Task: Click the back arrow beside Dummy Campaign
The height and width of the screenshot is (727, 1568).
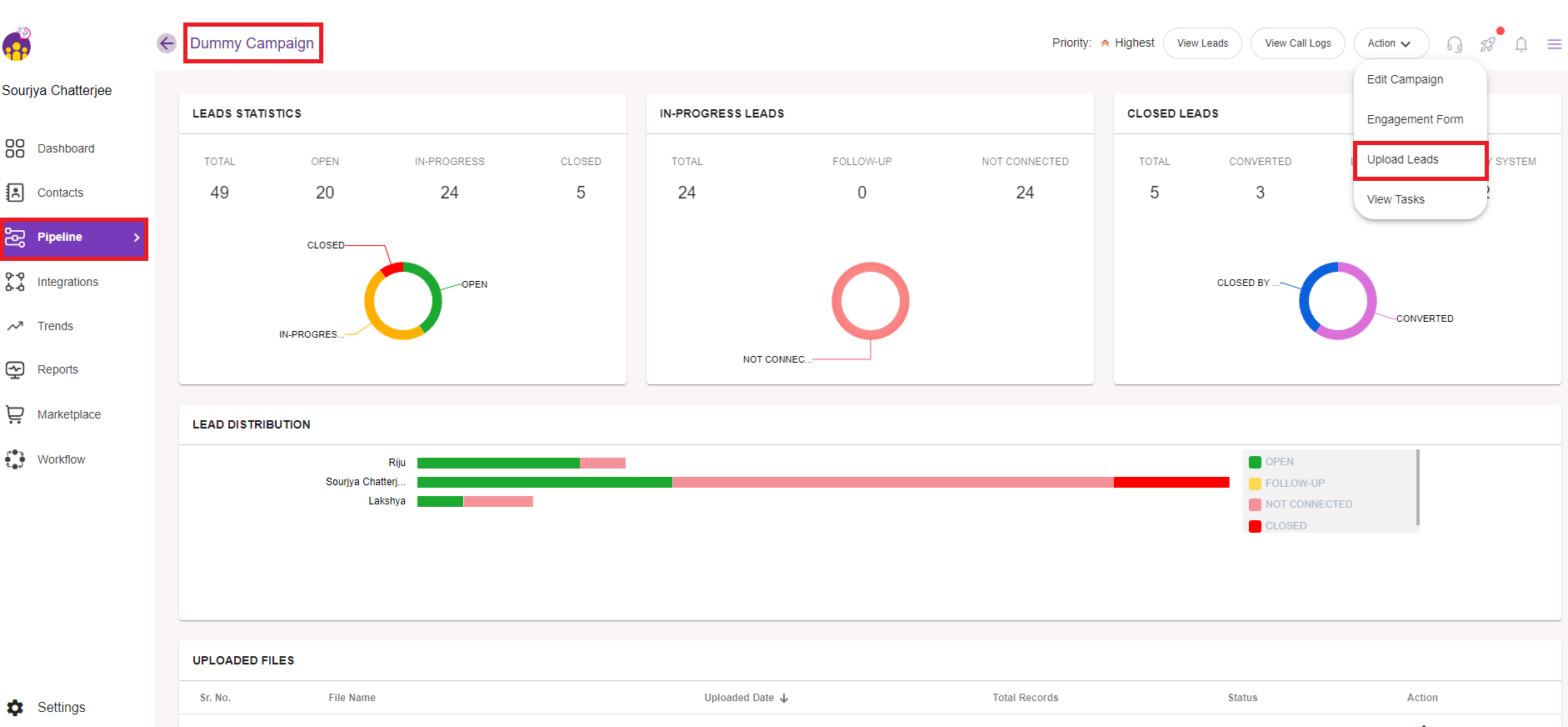Action: tap(167, 43)
